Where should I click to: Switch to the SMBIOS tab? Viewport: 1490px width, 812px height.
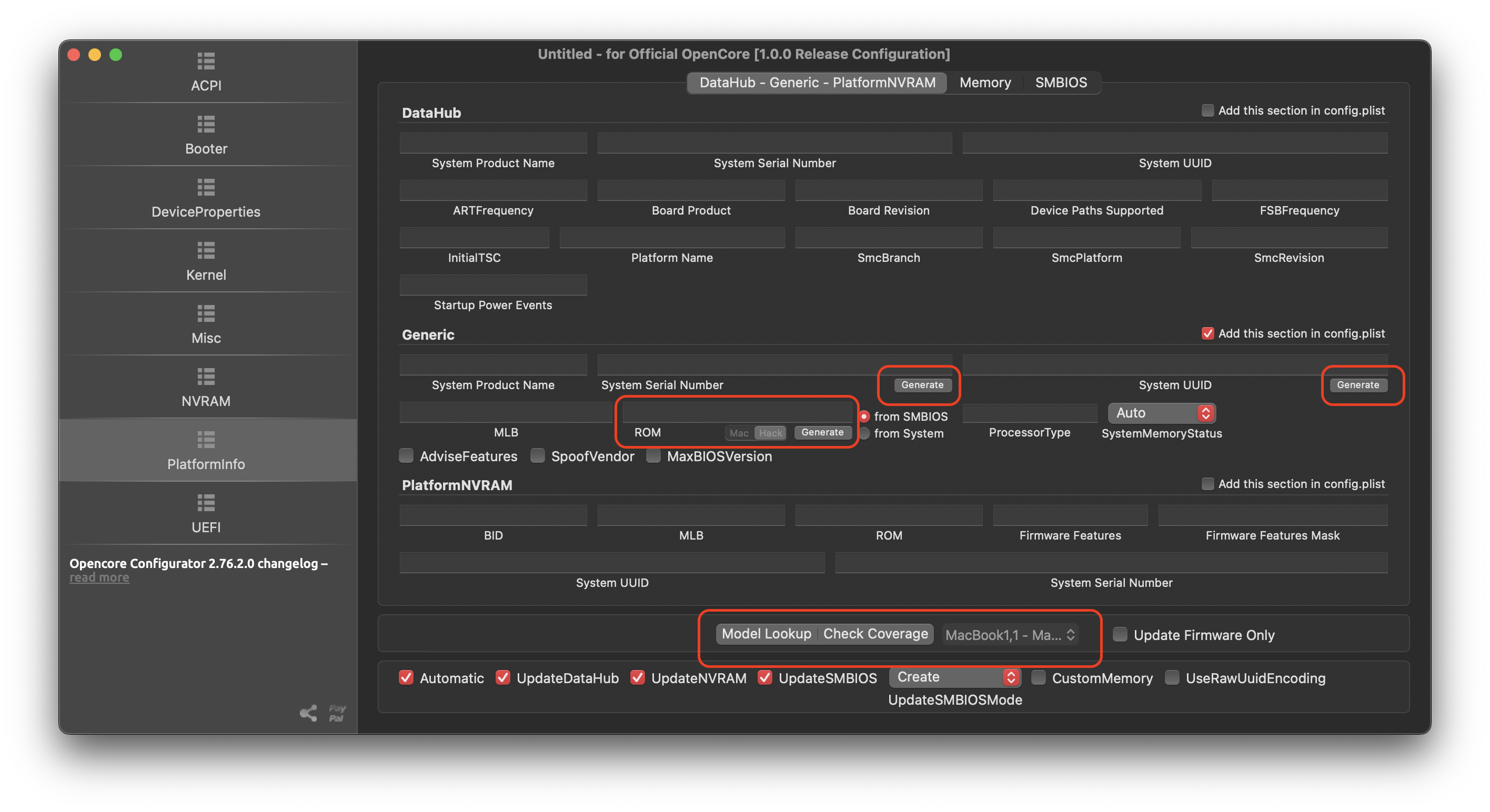click(x=1061, y=83)
